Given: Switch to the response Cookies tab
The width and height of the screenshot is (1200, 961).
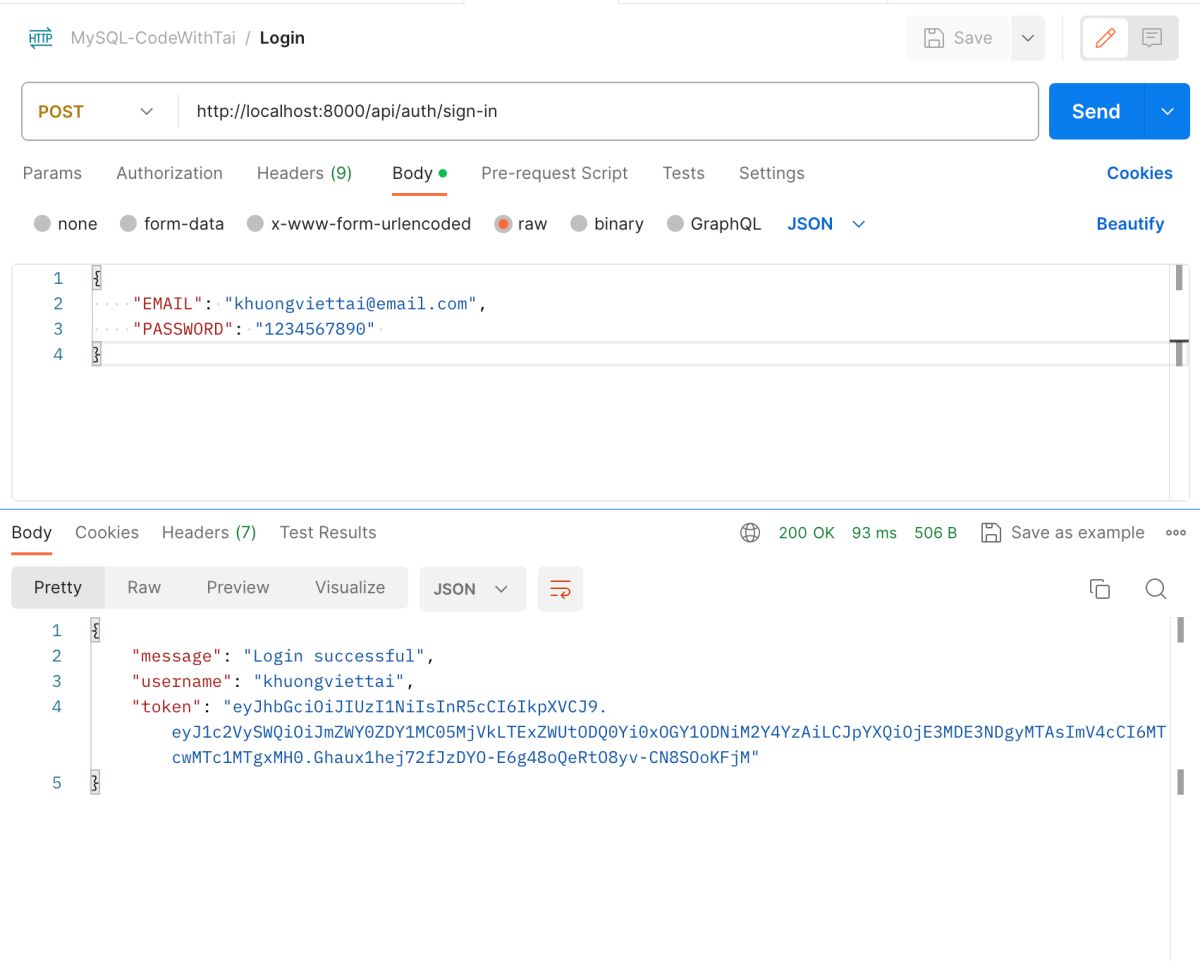Looking at the screenshot, I should [x=107, y=532].
